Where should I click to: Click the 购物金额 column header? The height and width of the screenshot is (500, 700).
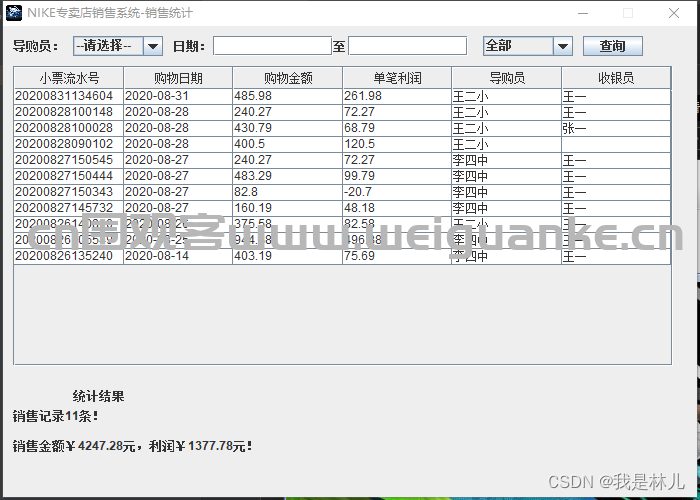click(x=288, y=78)
